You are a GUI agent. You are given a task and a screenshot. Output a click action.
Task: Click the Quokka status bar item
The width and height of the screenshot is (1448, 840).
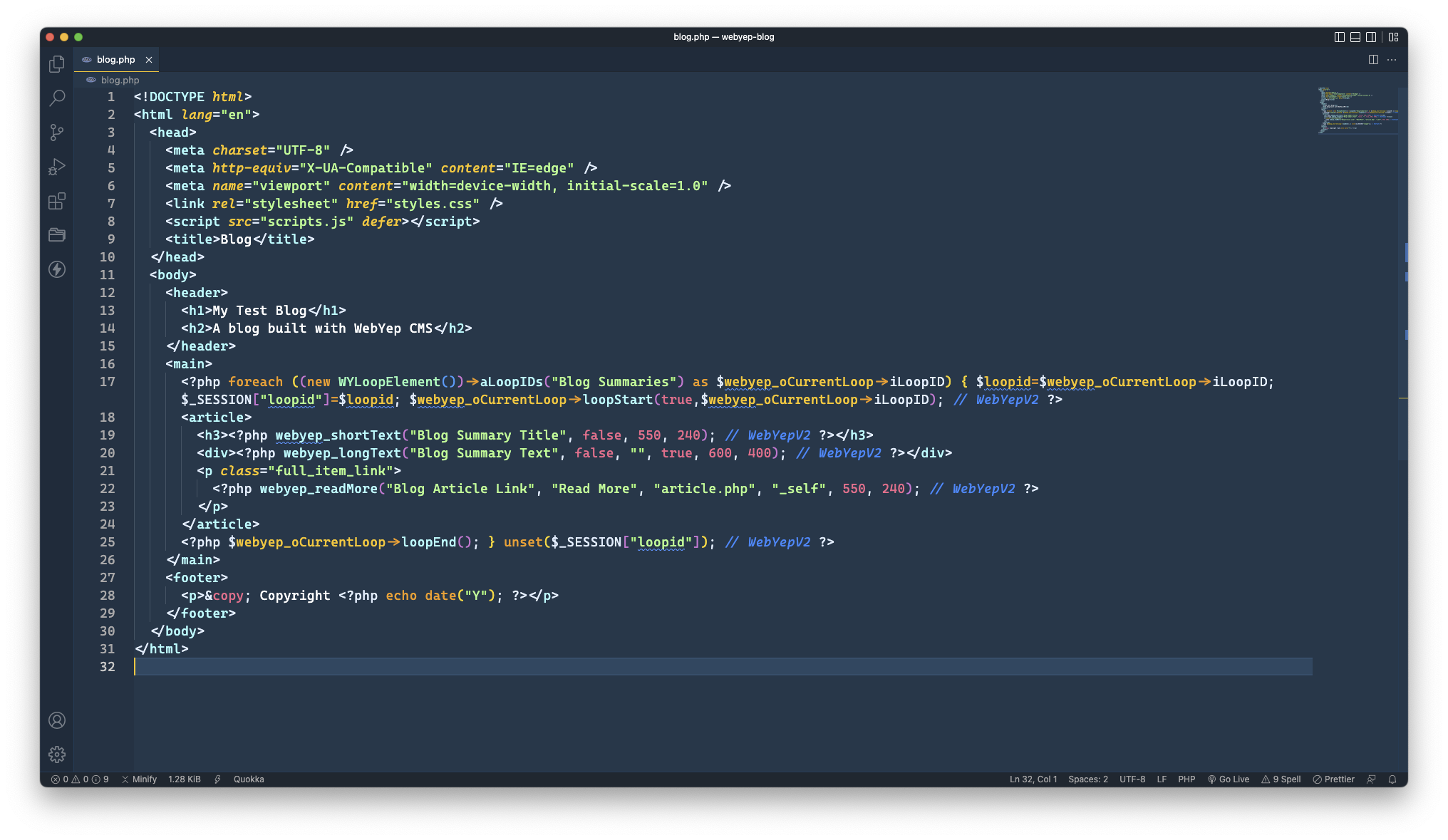pyautogui.click(x=249, y=779)
